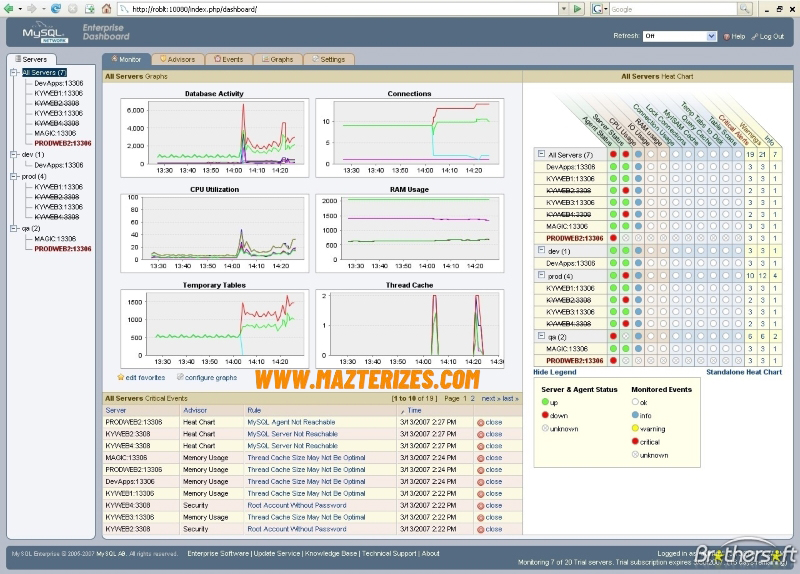
Task: Click the browser Back arrow icon
Action: [9, 8]
